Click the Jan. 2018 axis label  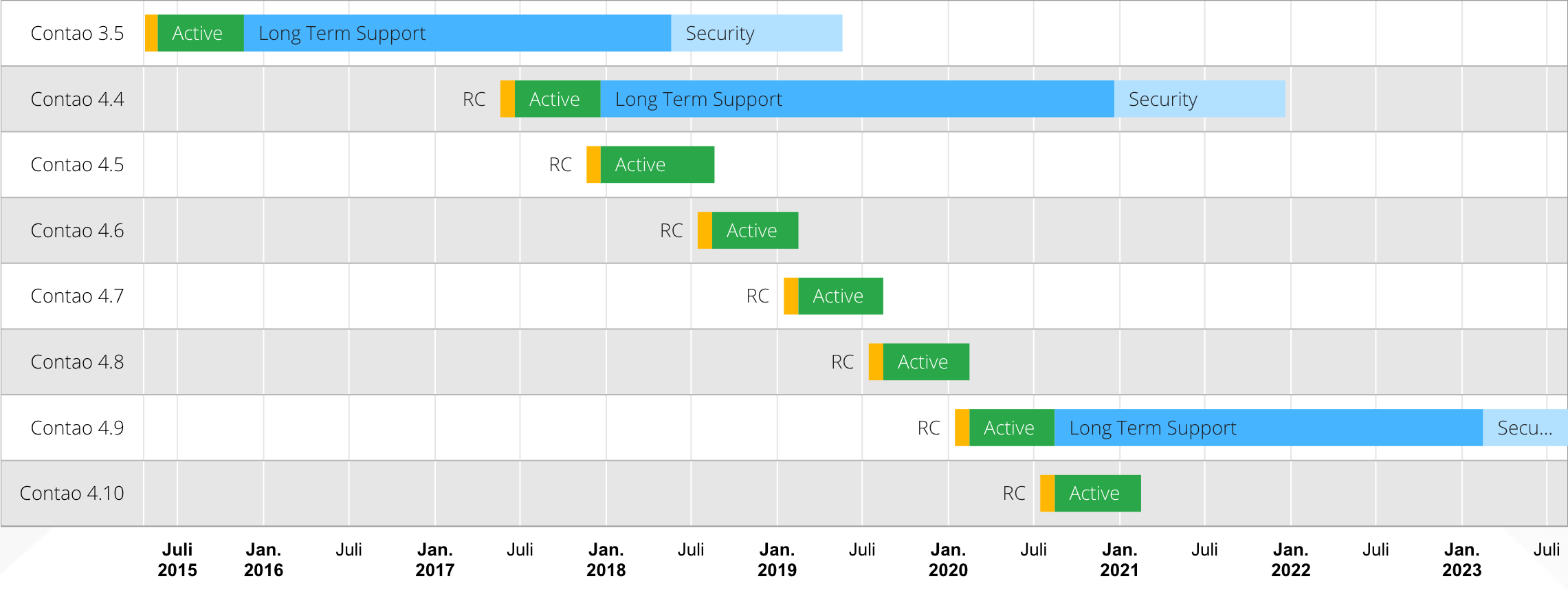(606, 560)
